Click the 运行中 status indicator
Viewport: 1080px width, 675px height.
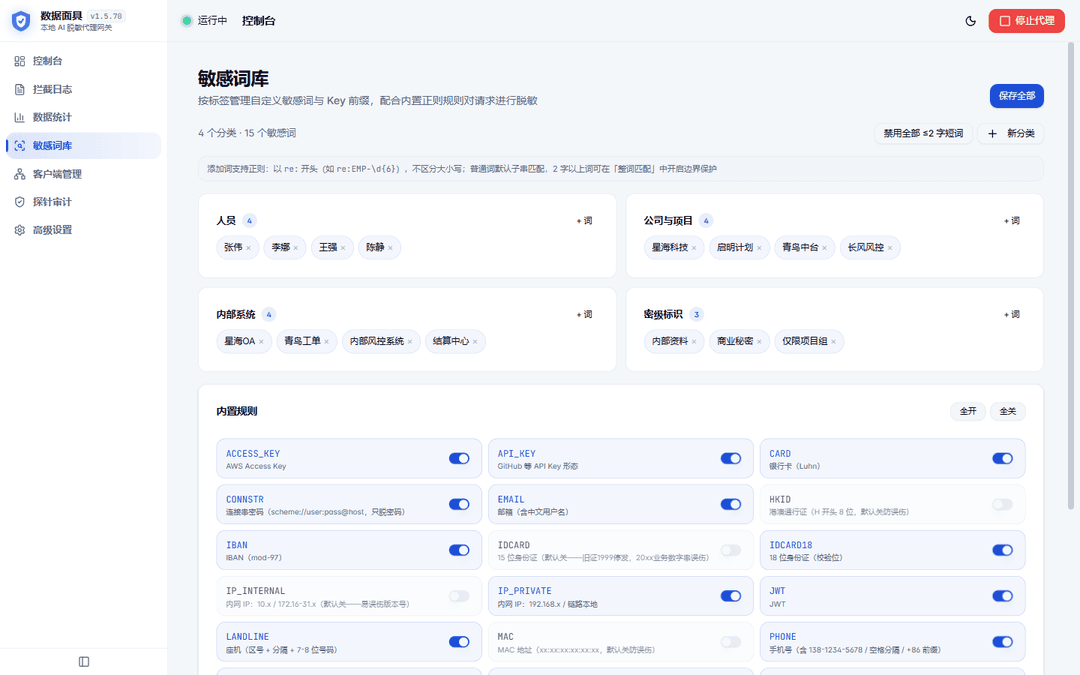point(204,21)
